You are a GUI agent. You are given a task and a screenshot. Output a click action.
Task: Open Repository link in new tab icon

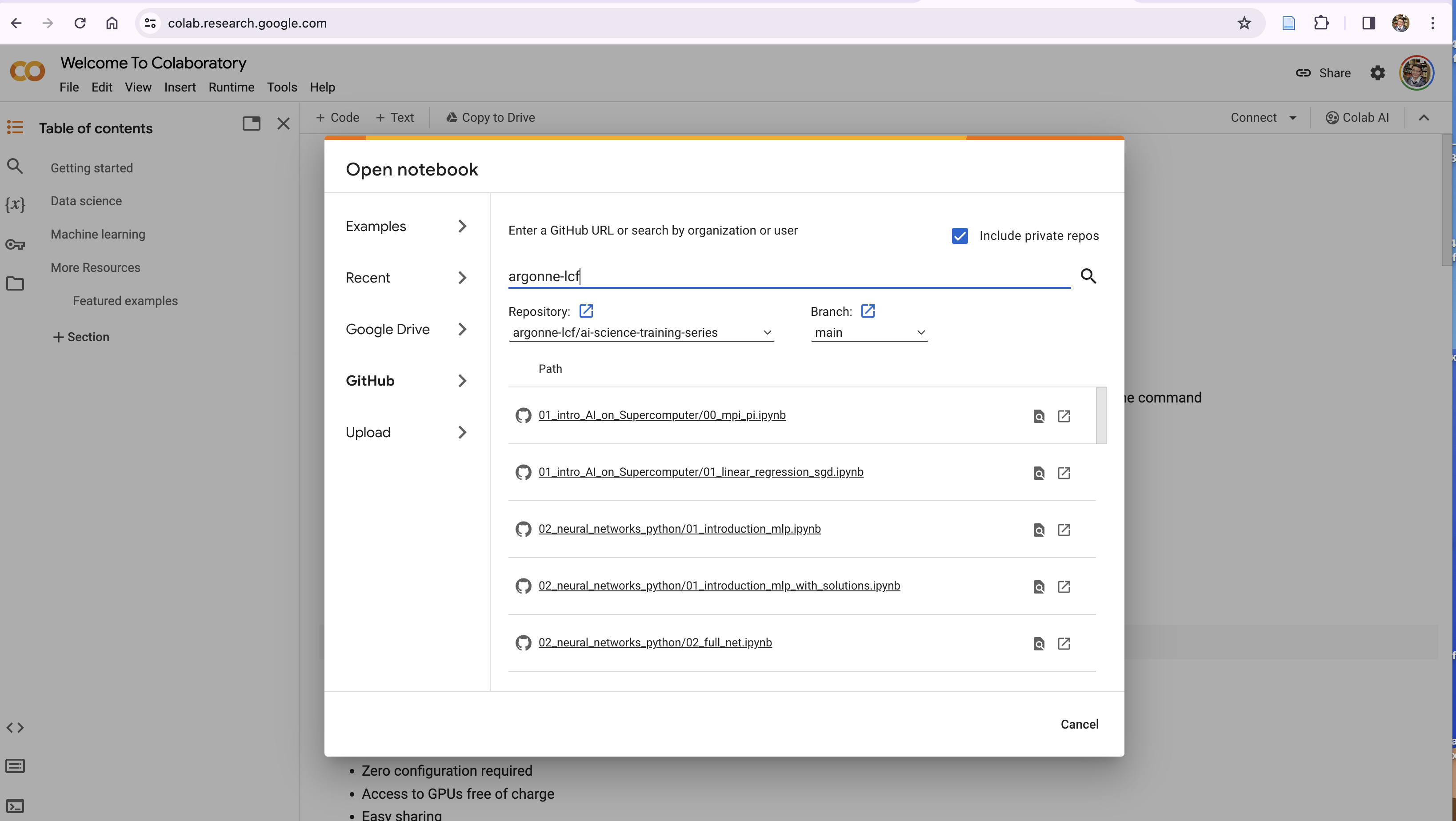(586, 311)
